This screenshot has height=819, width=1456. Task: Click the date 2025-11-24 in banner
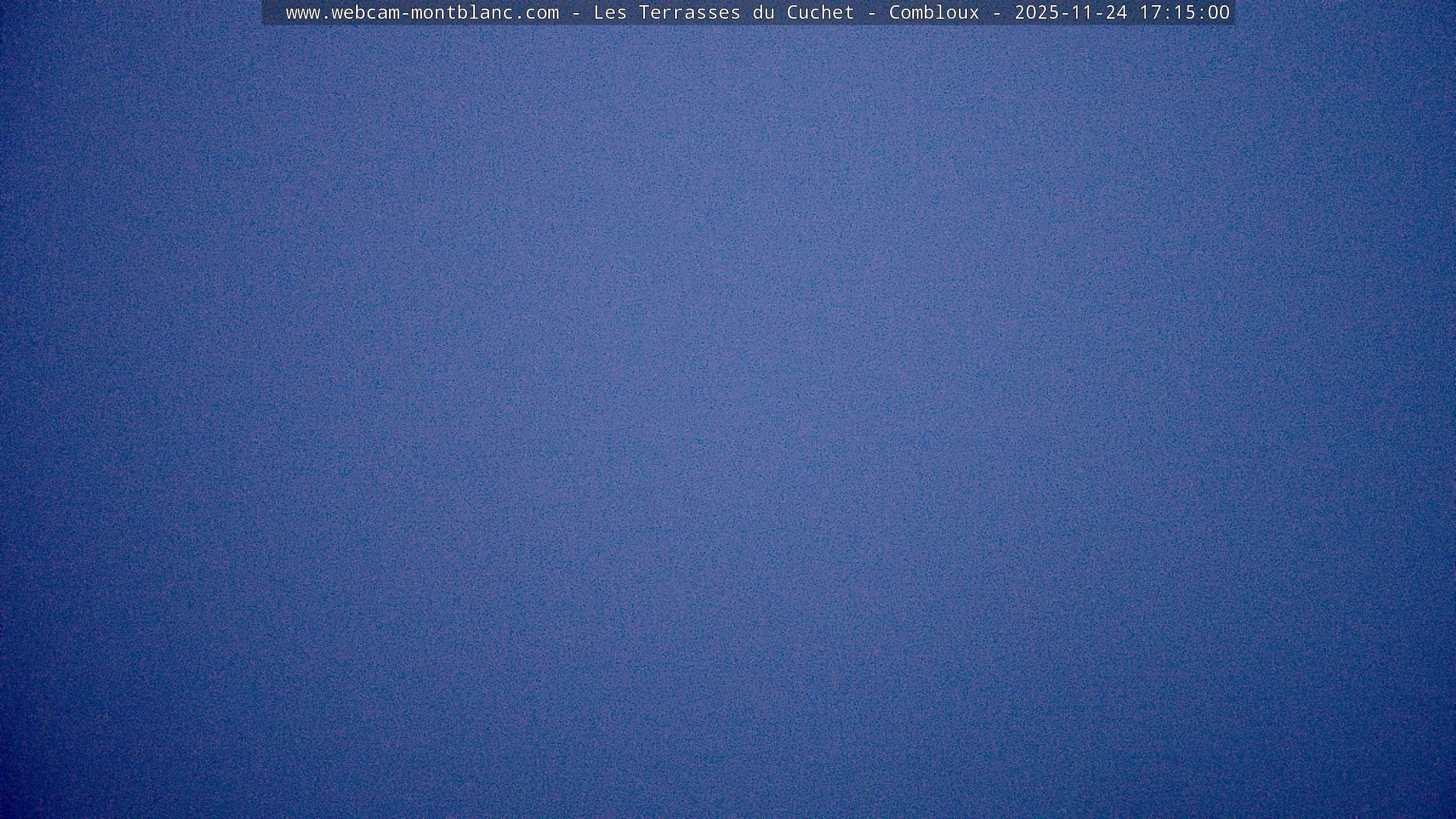point(1070,13)
